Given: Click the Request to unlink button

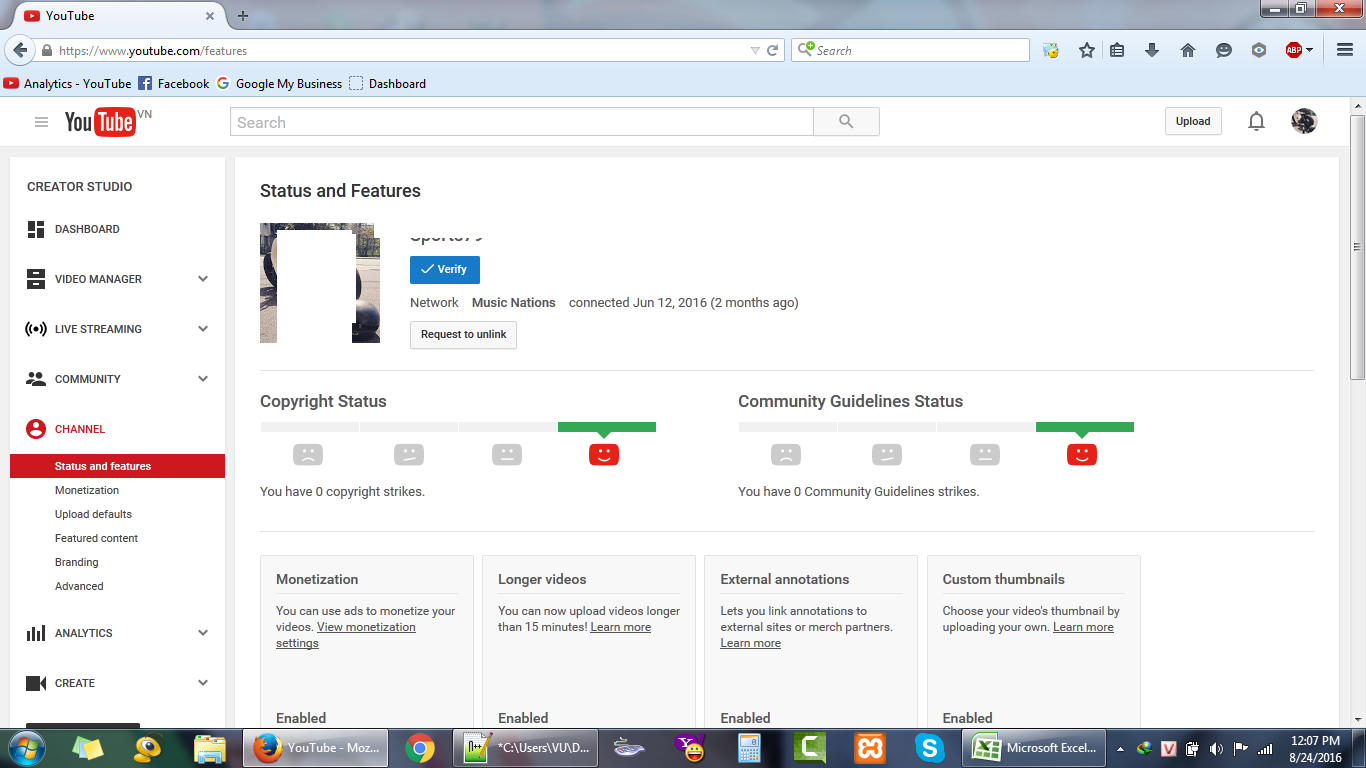Looking at the screenshot, I should pyautogui.click(x=463, y=334).
